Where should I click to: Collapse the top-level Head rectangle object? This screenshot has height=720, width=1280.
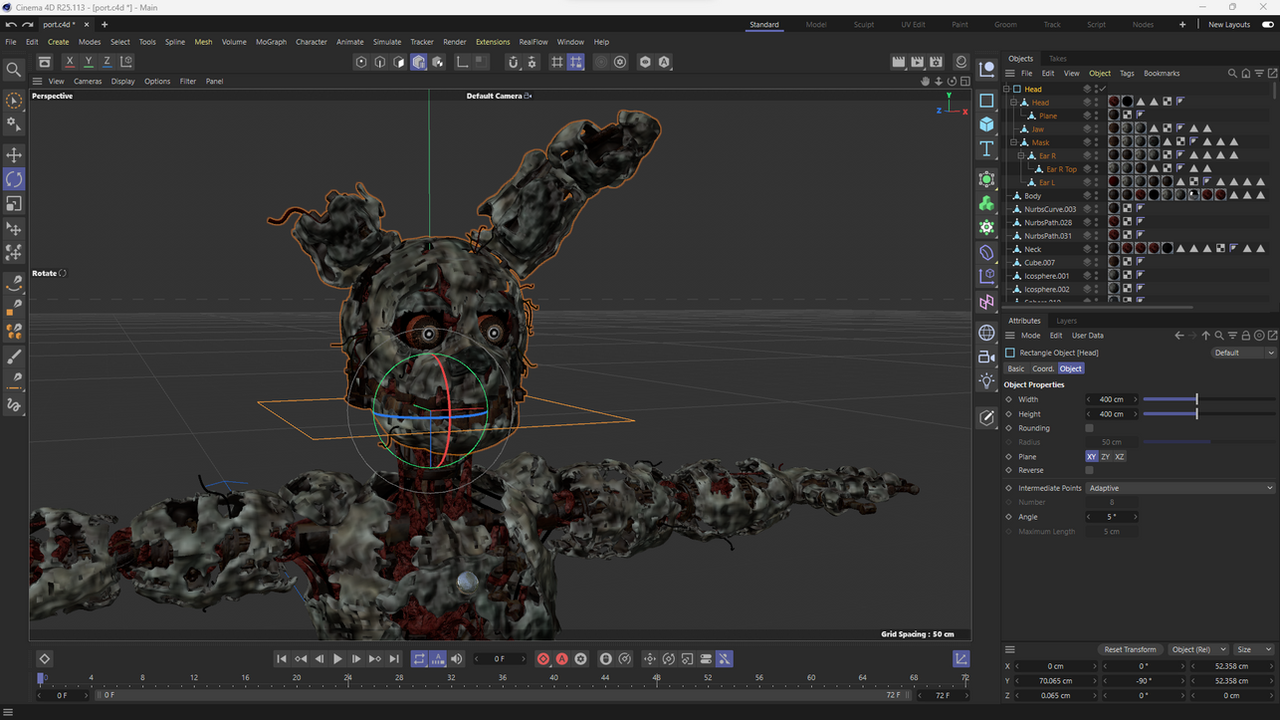1007,89
